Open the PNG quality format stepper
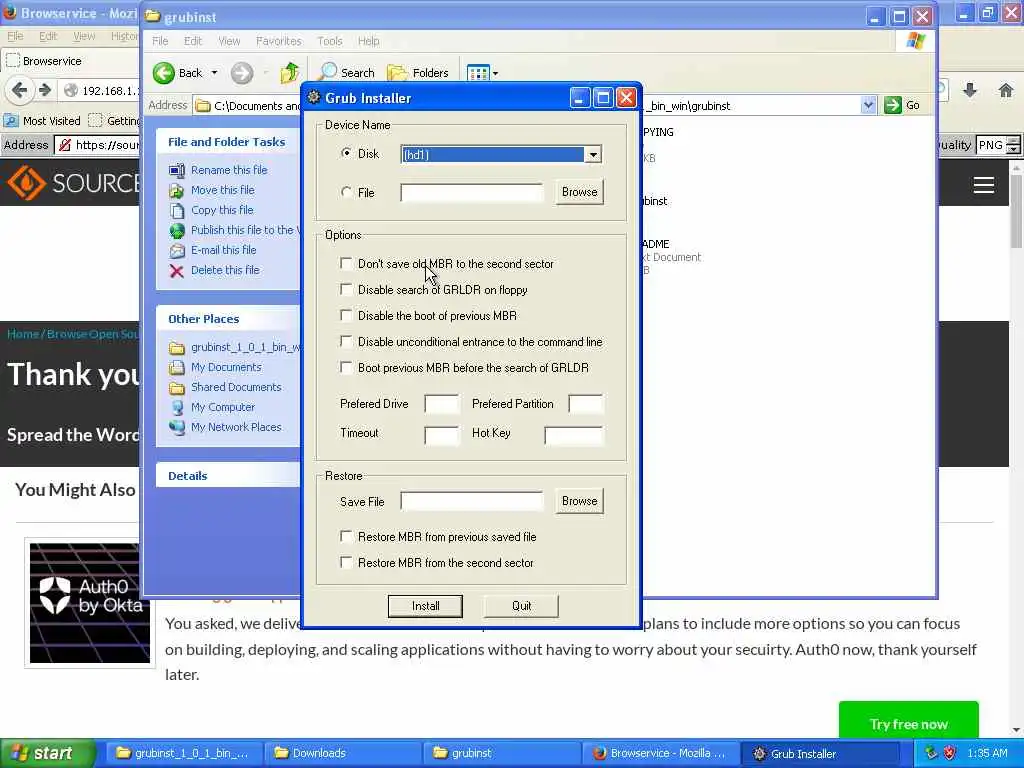 [1013, 145]
